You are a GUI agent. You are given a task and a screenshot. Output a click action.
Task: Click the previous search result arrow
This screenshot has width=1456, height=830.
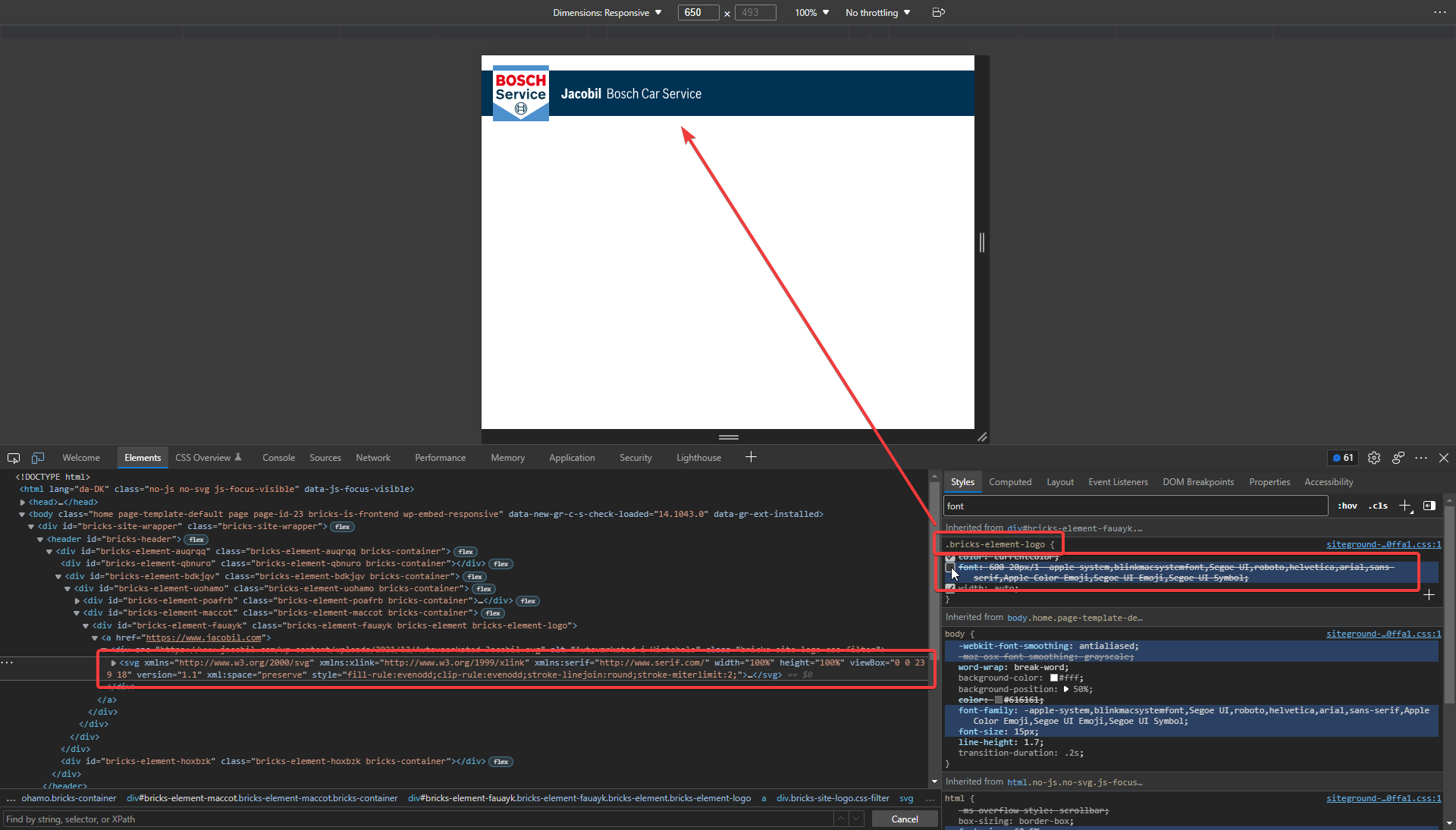(x=841, y=819)
